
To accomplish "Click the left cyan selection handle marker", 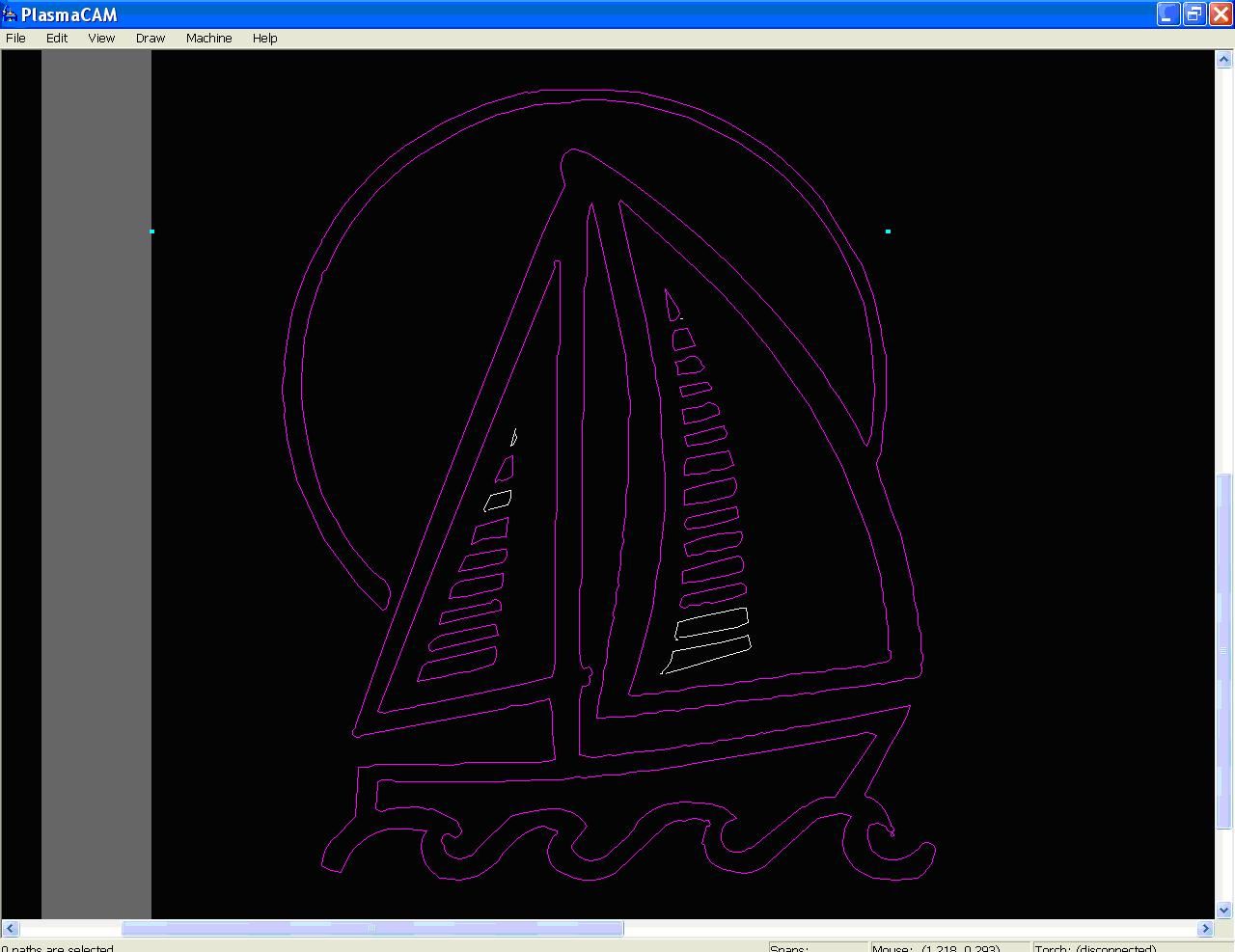I will tap(151, 231).
